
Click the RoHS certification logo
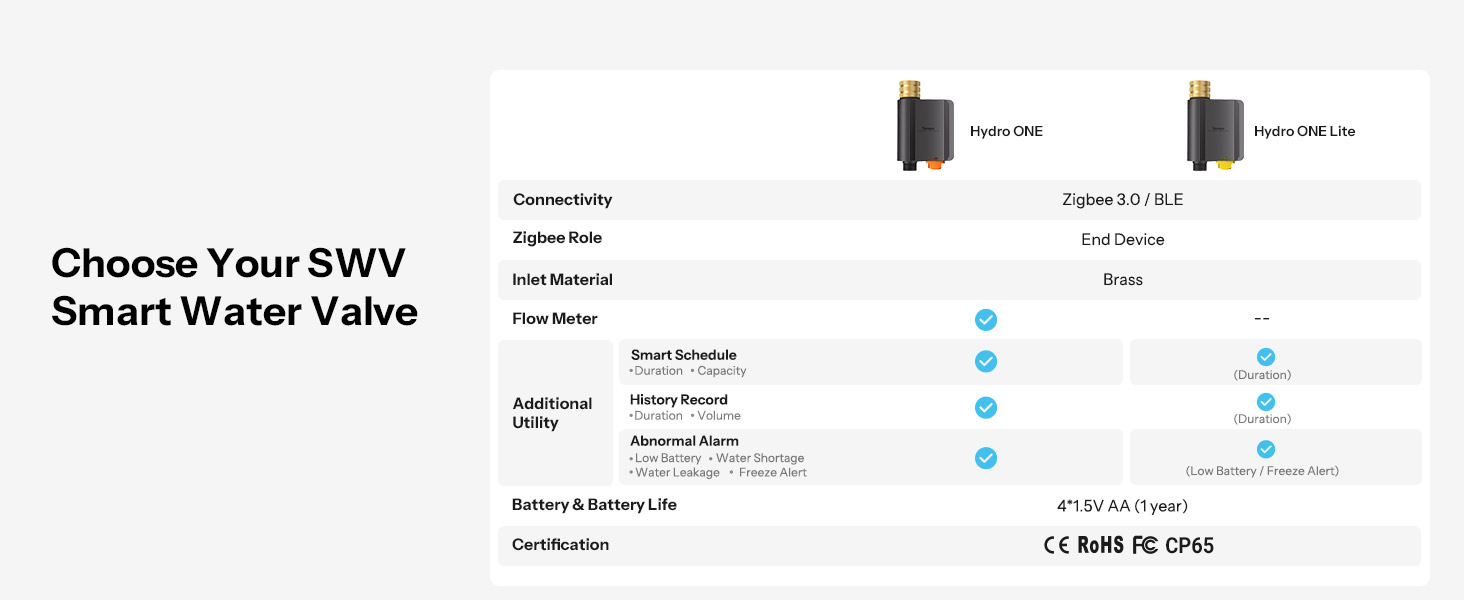coord(1100,546)
